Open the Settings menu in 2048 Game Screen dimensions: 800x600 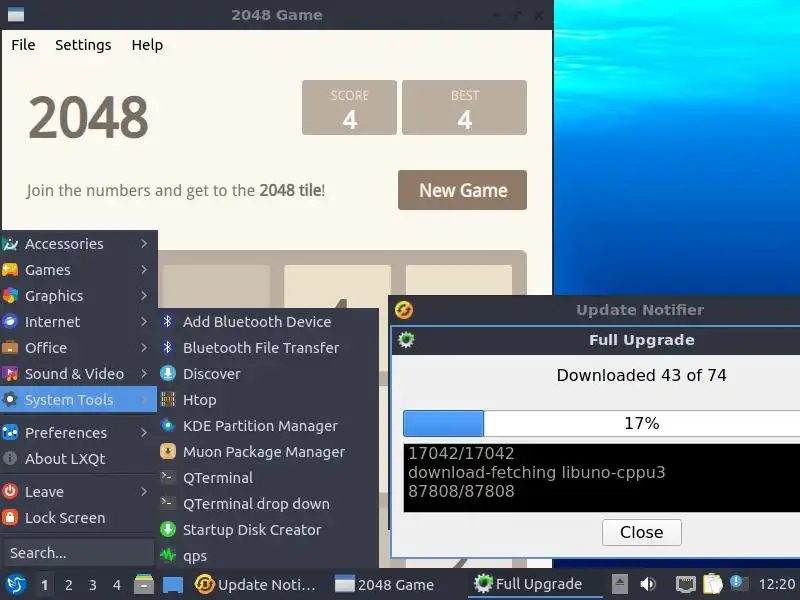(x=83, y=45)
